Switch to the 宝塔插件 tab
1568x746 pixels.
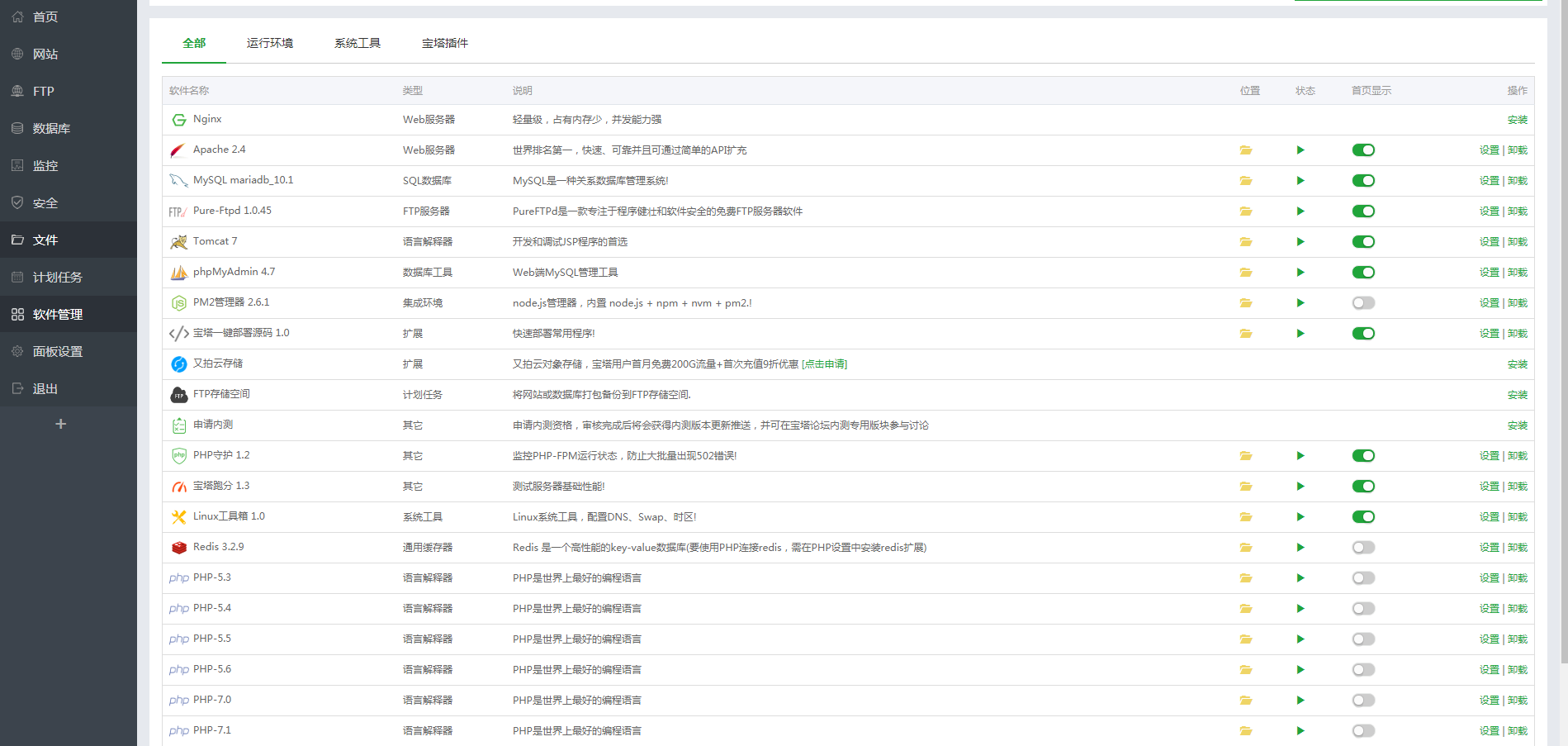point(445,43)
